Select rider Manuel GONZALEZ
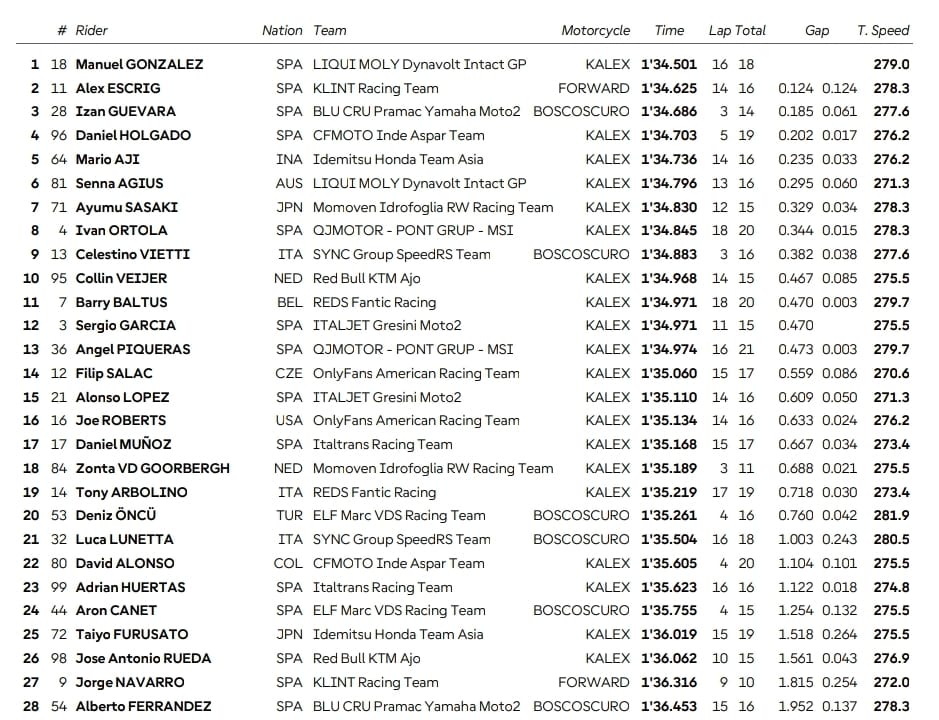939x720 pixels. (139, 64)
